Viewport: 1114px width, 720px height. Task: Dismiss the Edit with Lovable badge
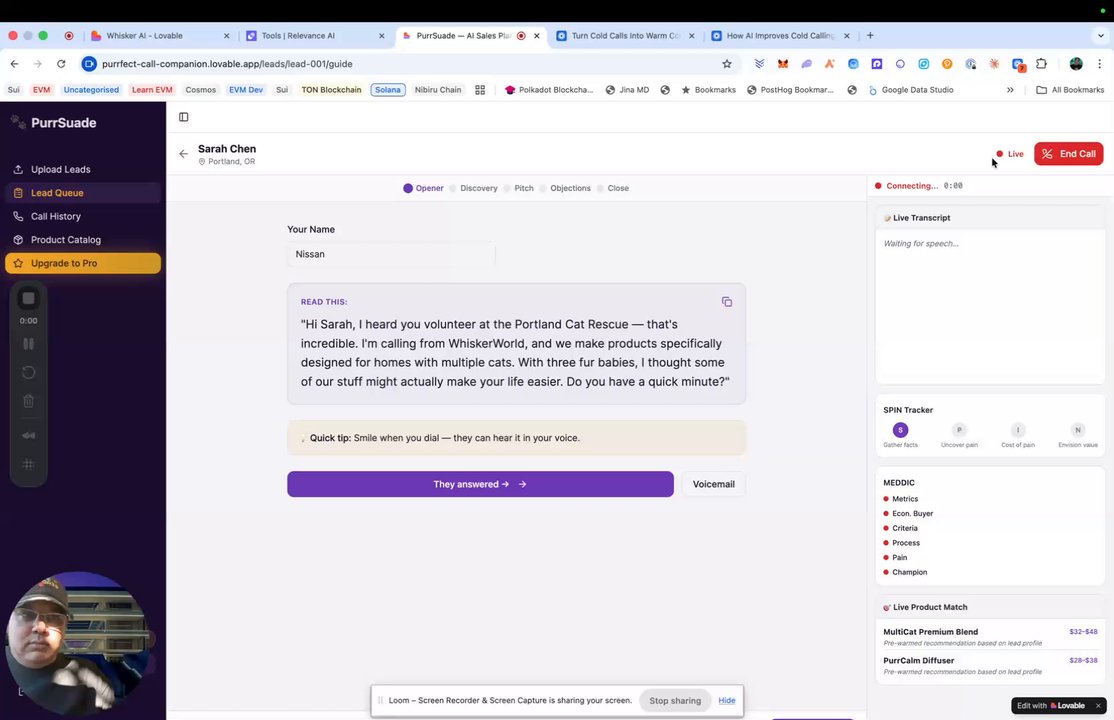pos(1098,706)
